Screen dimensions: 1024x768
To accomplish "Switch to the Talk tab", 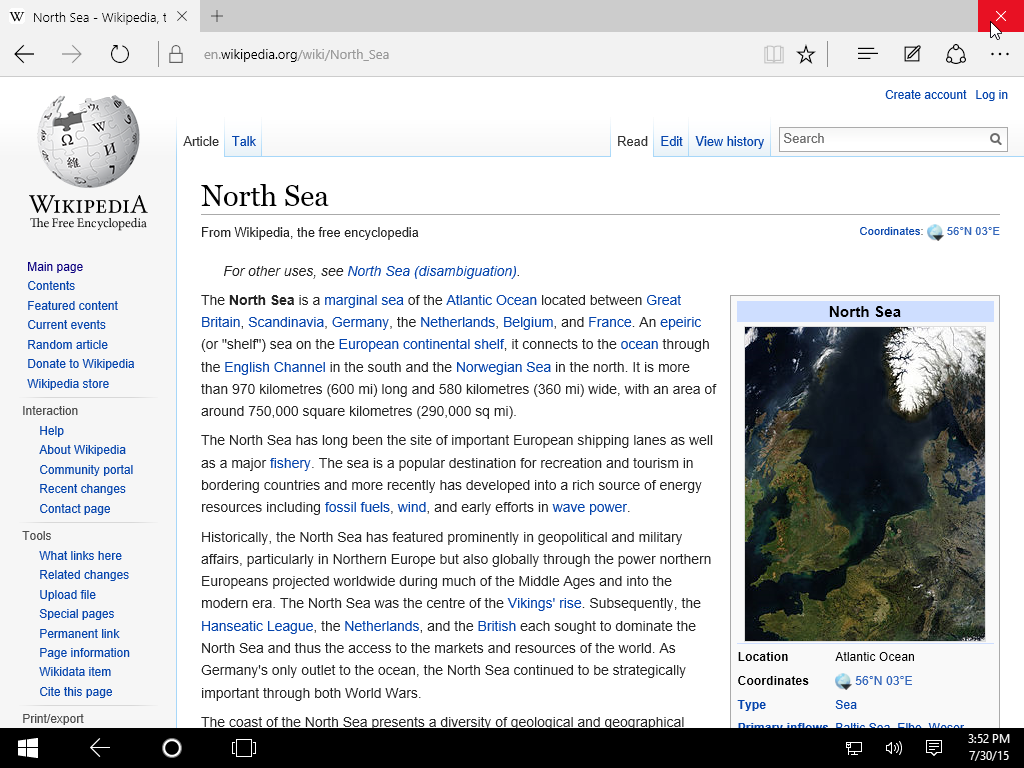I will (x=244, y=142).
